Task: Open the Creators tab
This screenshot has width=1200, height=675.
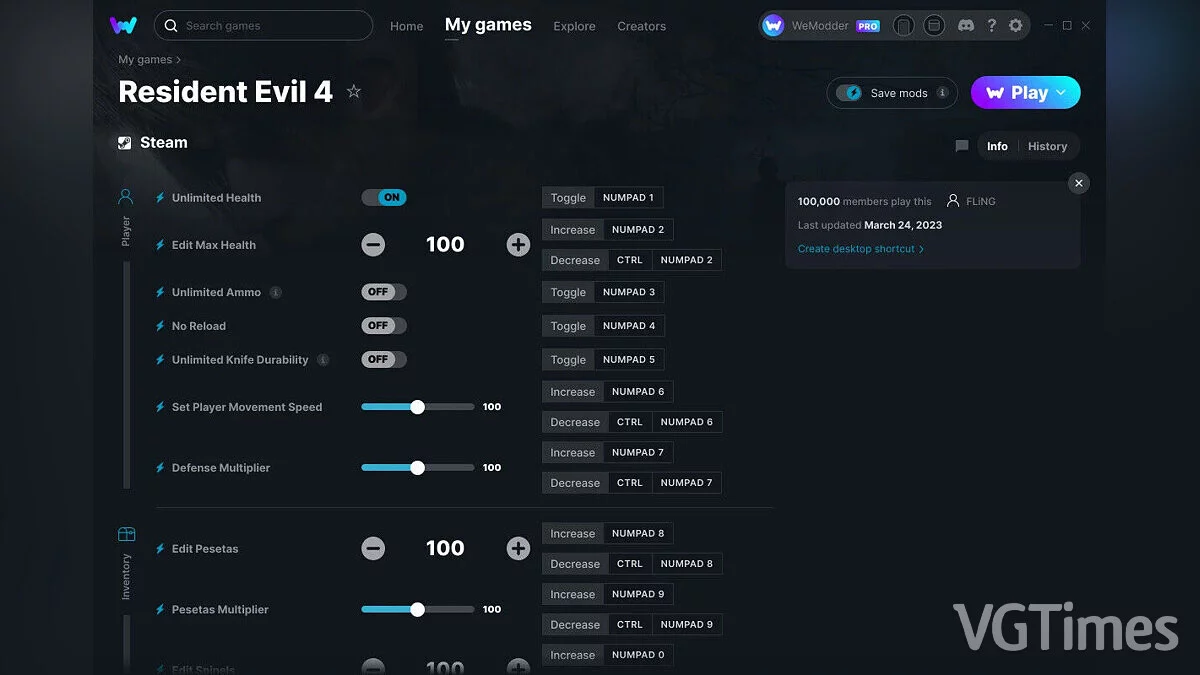Action: click(642, 26)
